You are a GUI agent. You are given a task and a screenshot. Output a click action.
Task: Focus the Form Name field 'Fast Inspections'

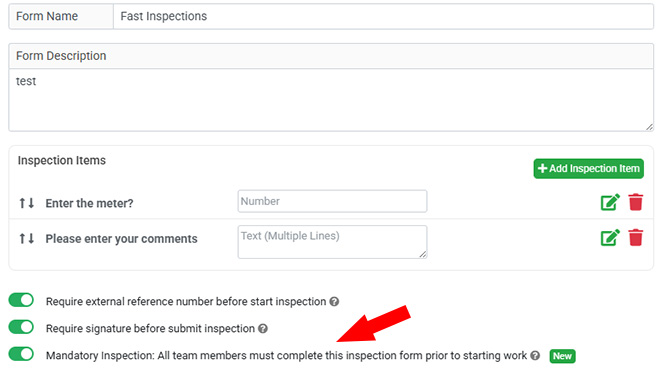click(383, 16)
